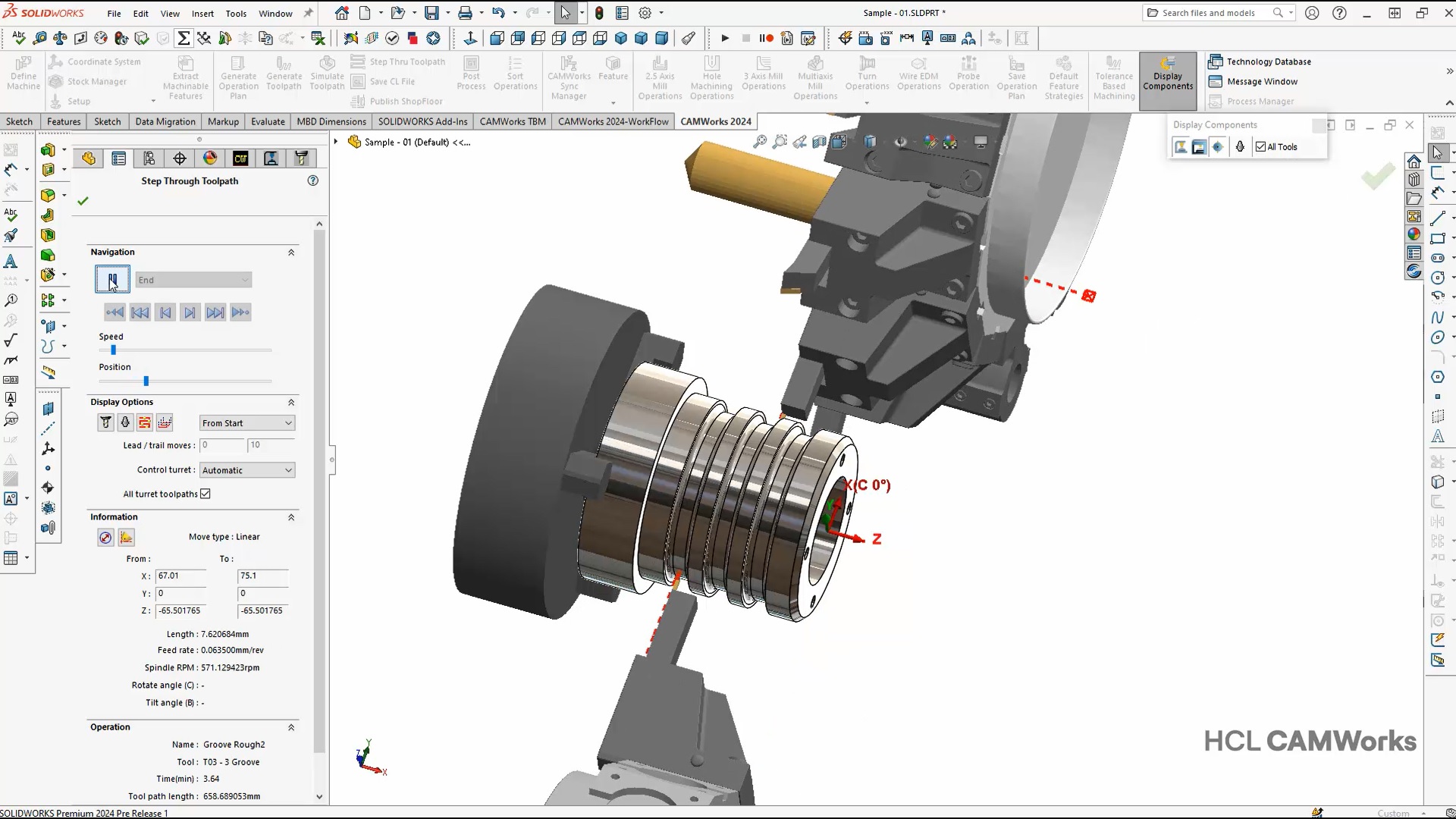Open the Control turret Automatic dropdown

247,470
